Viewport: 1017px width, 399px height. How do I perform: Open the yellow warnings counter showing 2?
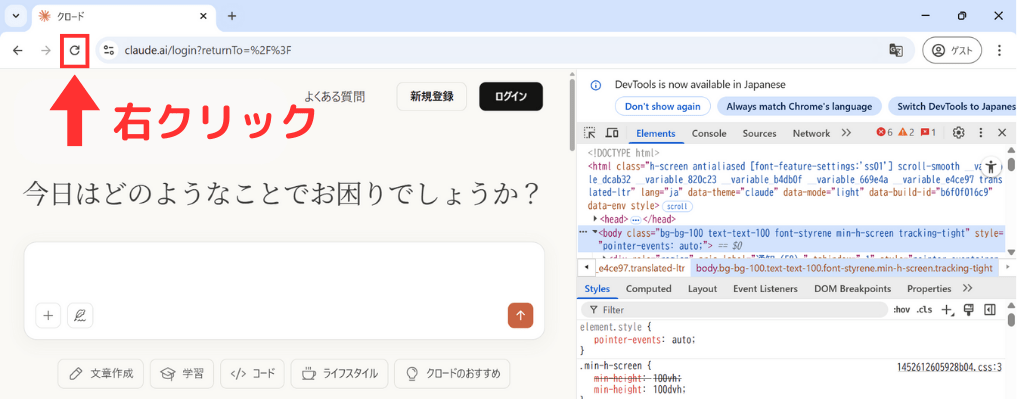[907, 132]
